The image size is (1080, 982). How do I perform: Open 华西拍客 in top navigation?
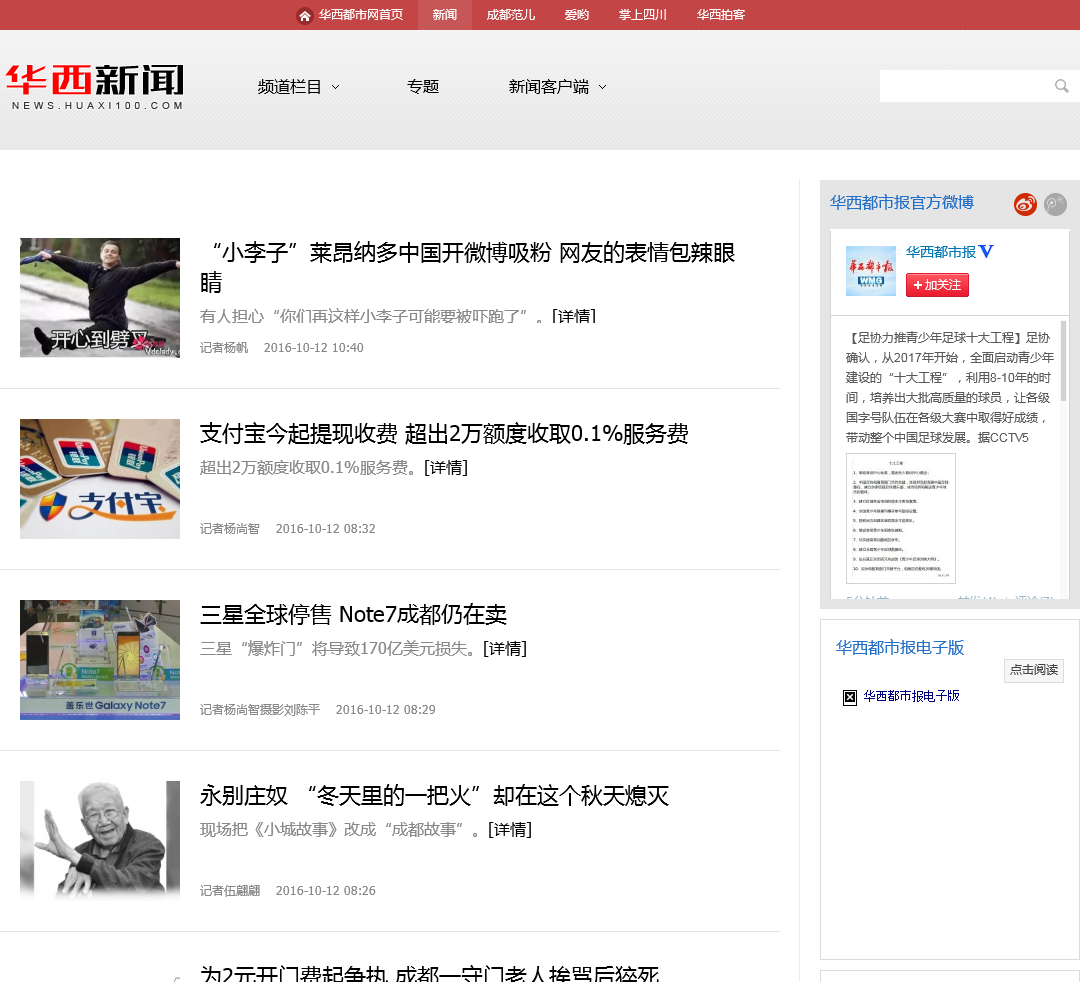point(720,15)
